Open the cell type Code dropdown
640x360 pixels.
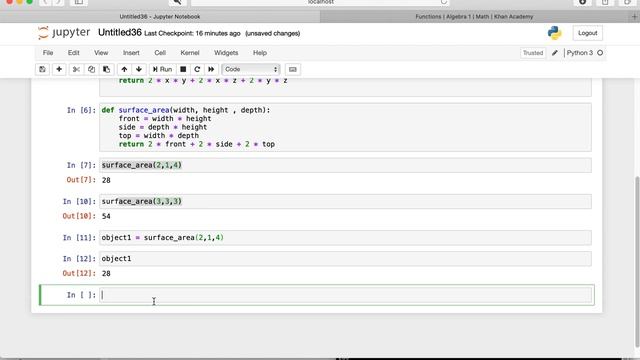click(x=251, y=69)
